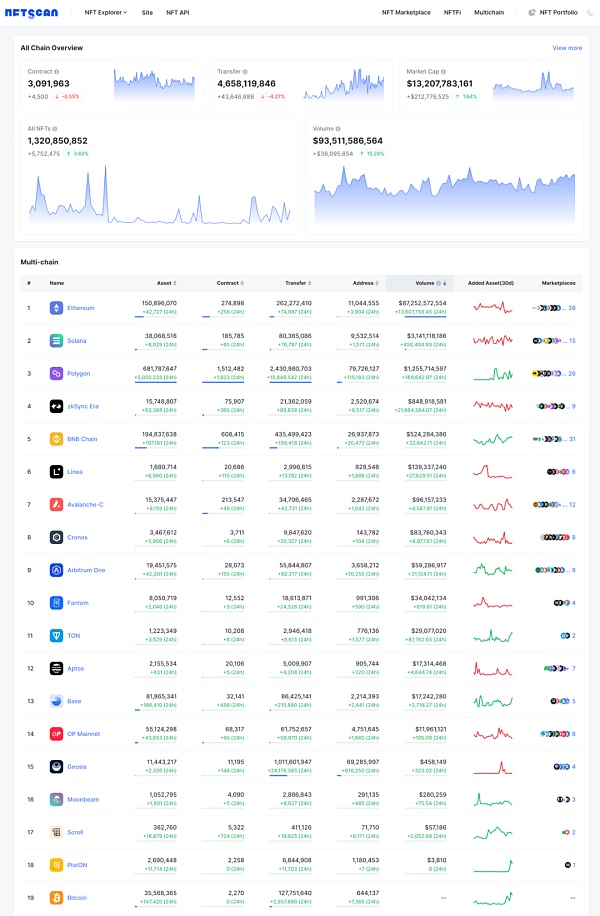Click the Ethereum chain icon
This screenshot has width=600, height=916.
point(56,308)
